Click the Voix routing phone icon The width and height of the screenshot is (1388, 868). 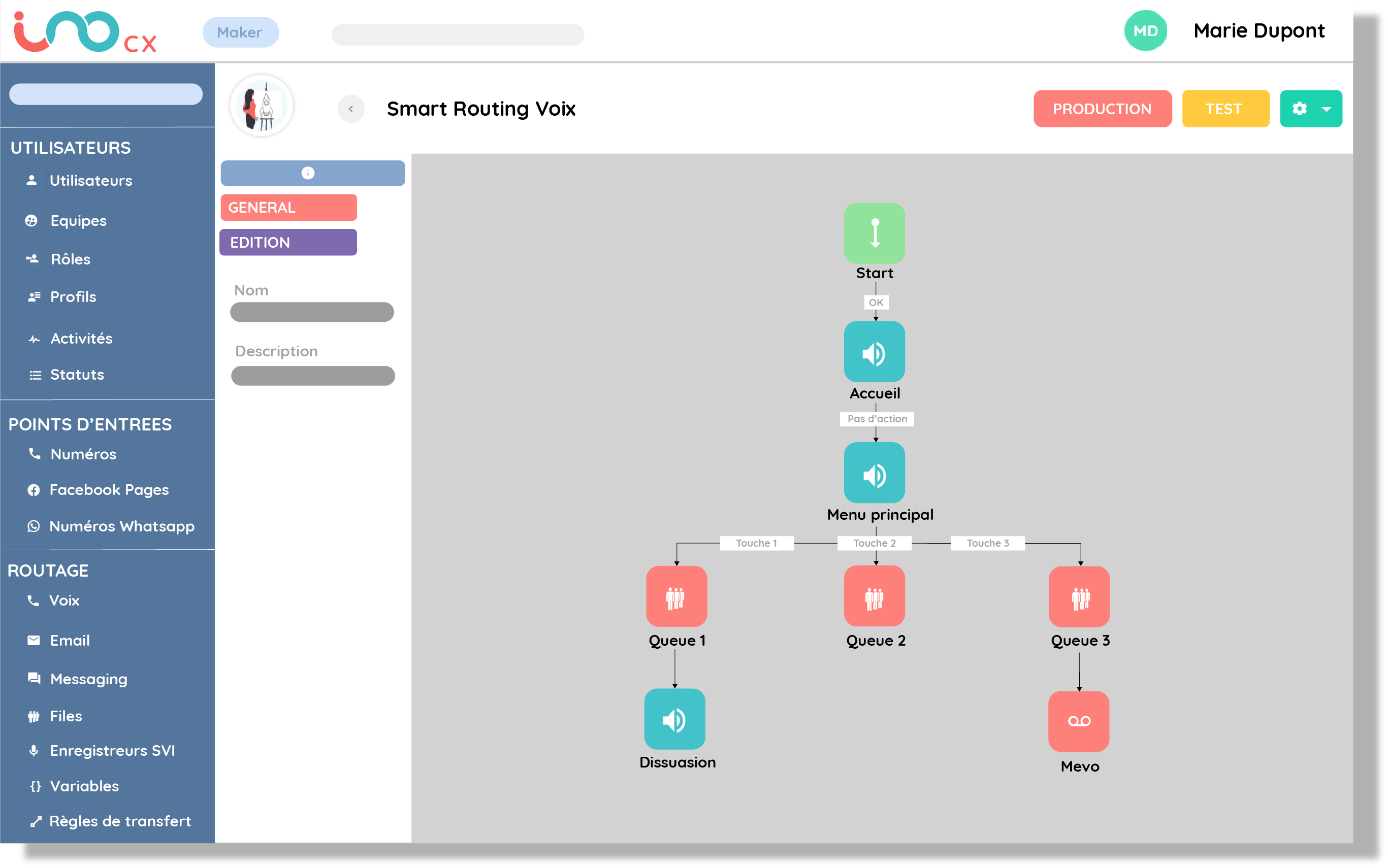(x=34, y=600)
